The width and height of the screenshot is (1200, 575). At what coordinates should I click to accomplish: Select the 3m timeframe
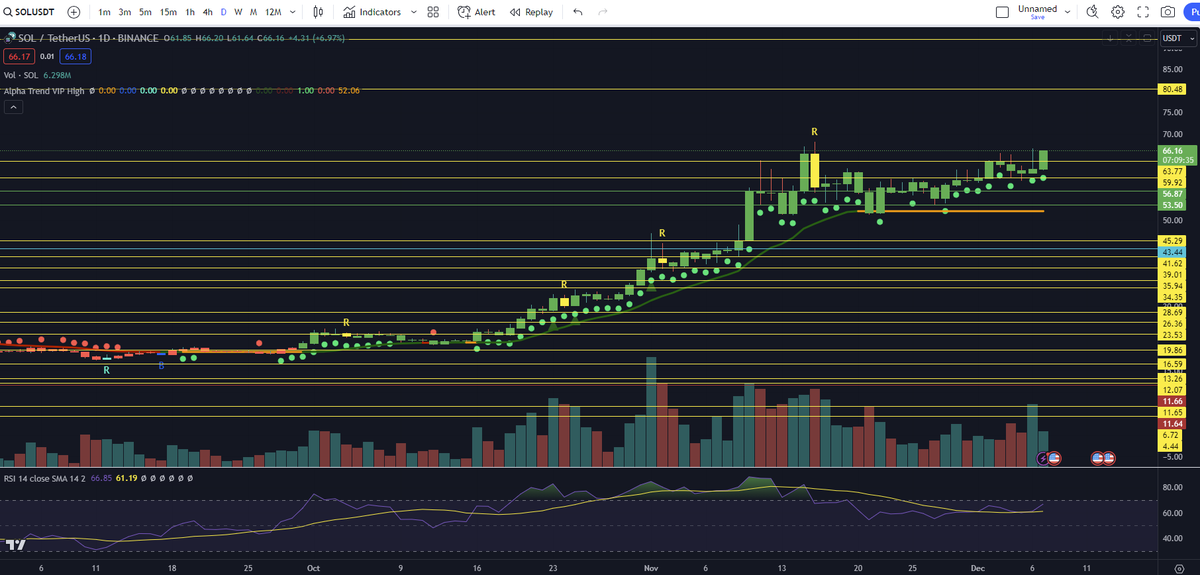pyautogui.click(x=124, y=12)
